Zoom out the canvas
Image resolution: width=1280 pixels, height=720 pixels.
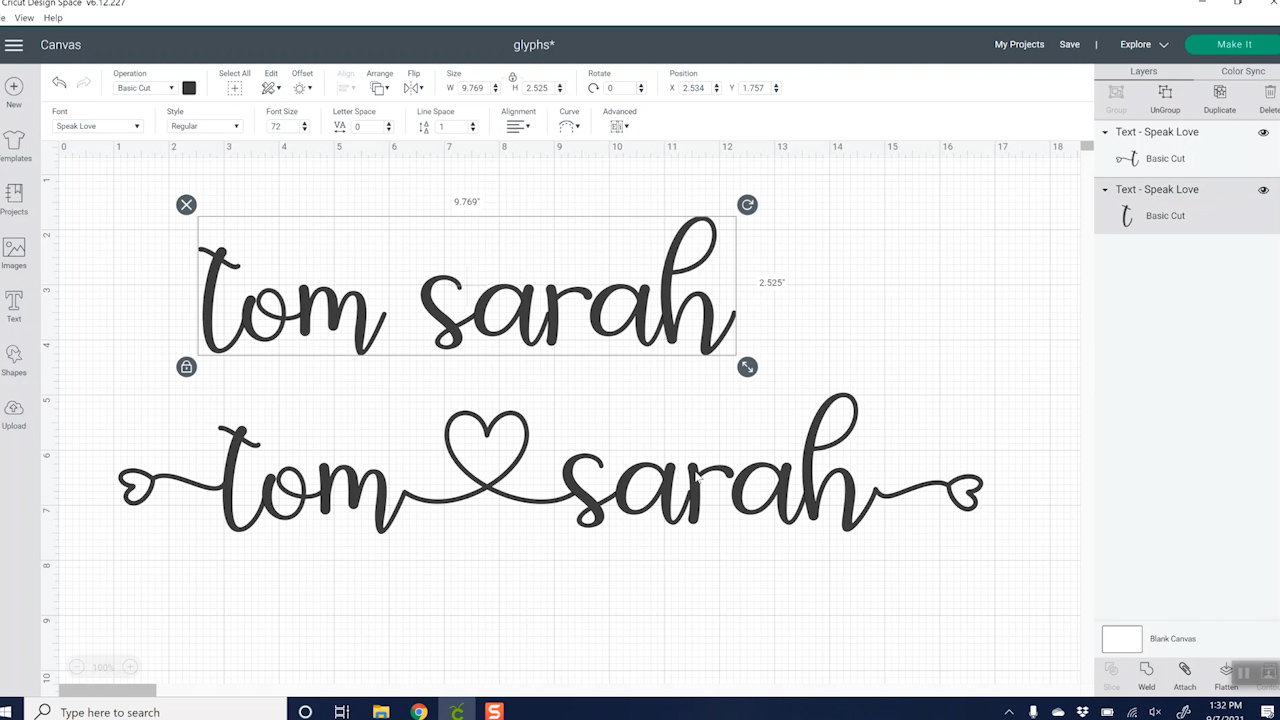tap(76, 667)
